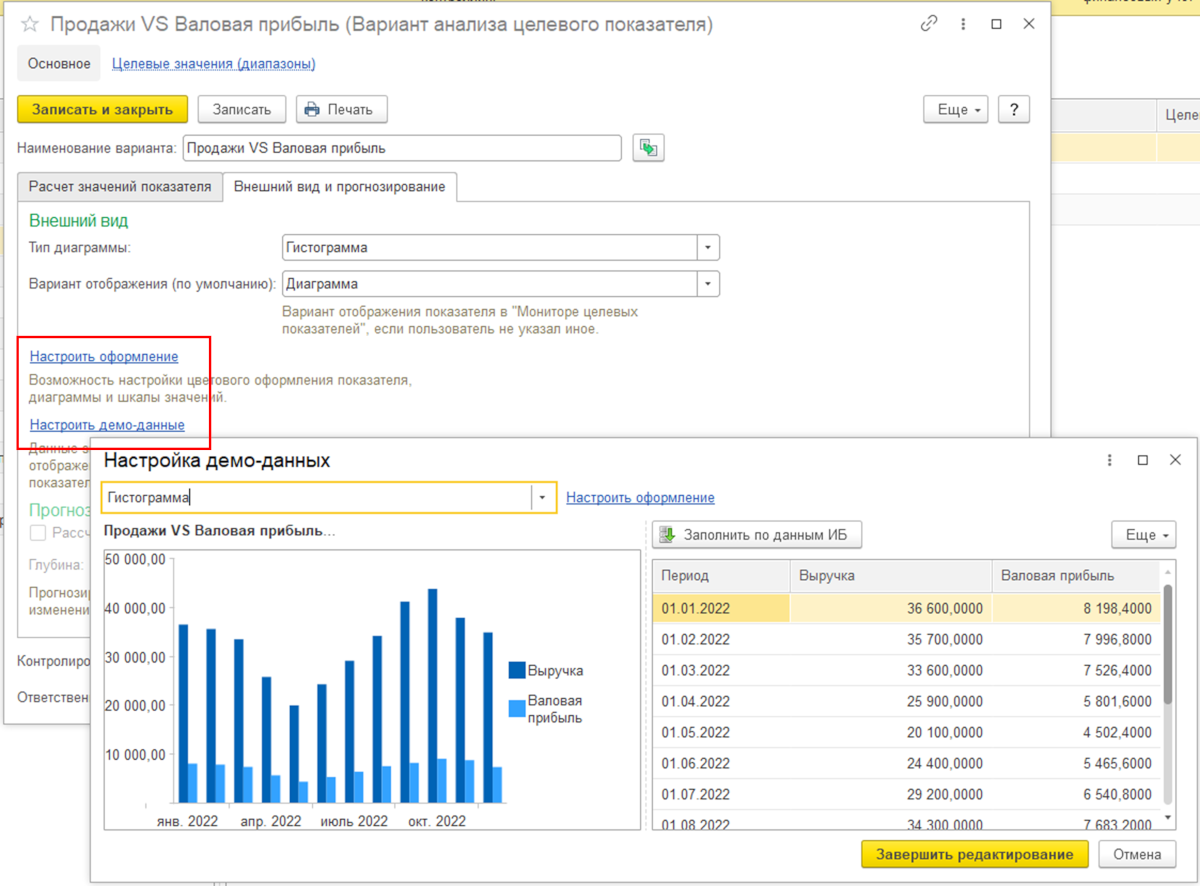The width and height of the screenshot is (1200, 886).
Task: Copy link to this variant form
Action: click(x=930, y=24)
